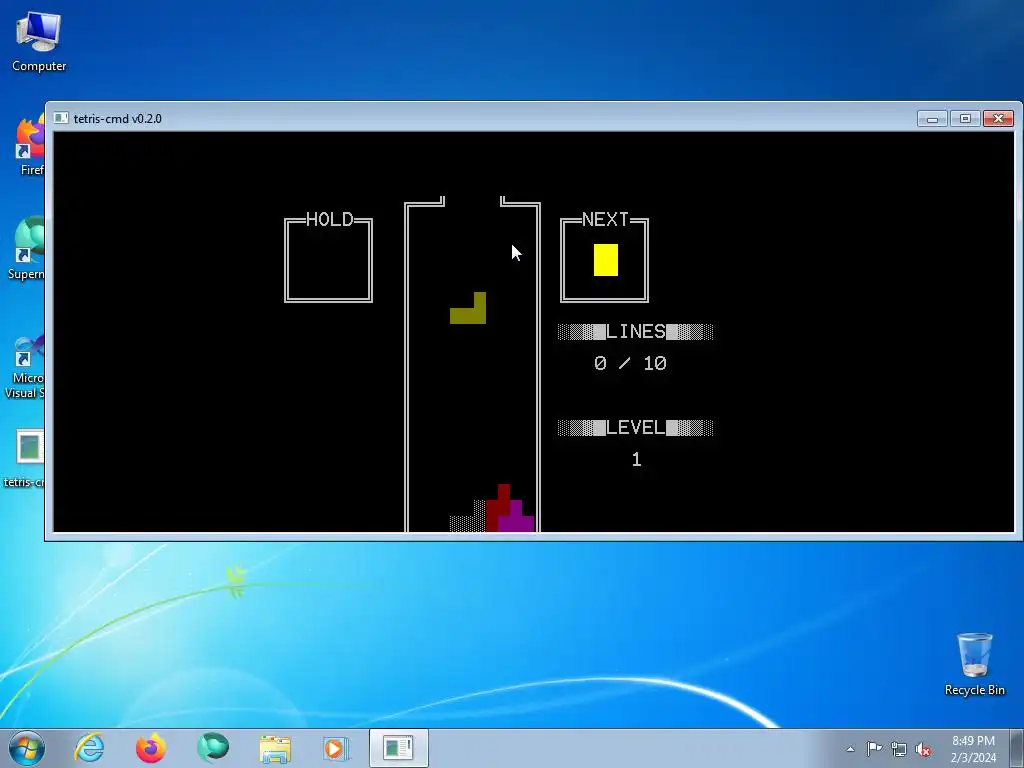
Task: Select the tetris-cmd taskbar button
Action: tap(398, 748)
